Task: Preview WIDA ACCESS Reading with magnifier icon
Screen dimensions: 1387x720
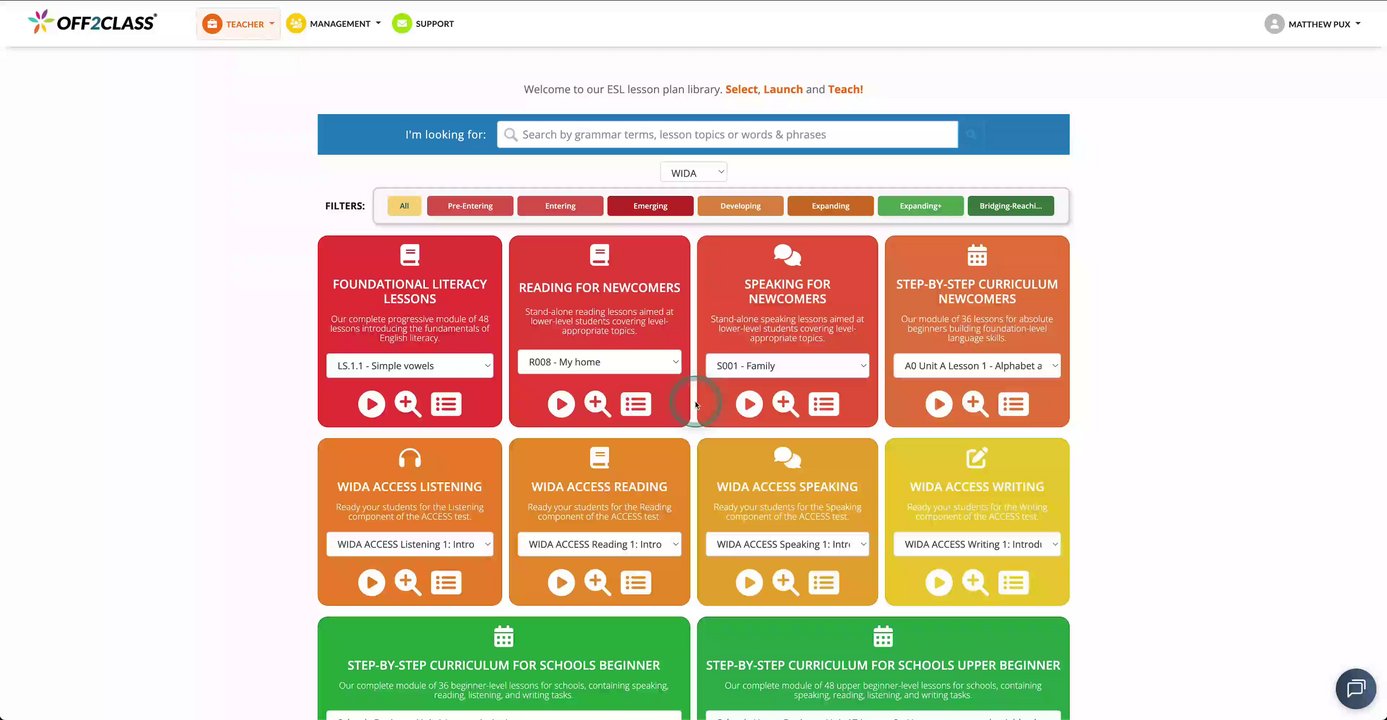Action: click(598, 582)
